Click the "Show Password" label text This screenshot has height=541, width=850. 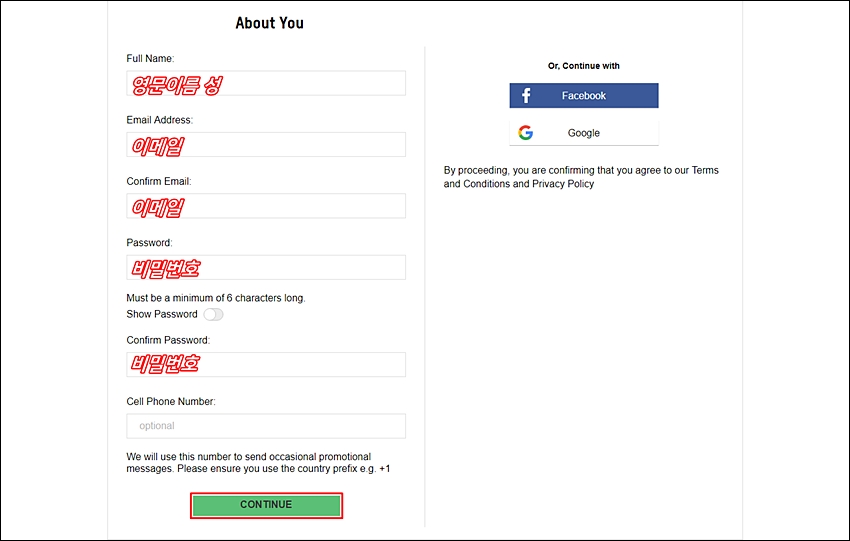coord(162,314)
